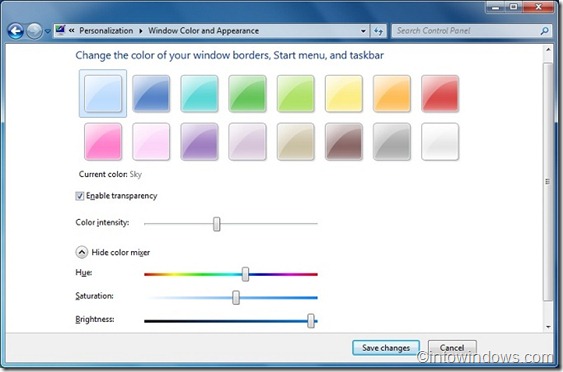Click the Saturation slider handle
563x372 pixels.
[x=236, y=298]
